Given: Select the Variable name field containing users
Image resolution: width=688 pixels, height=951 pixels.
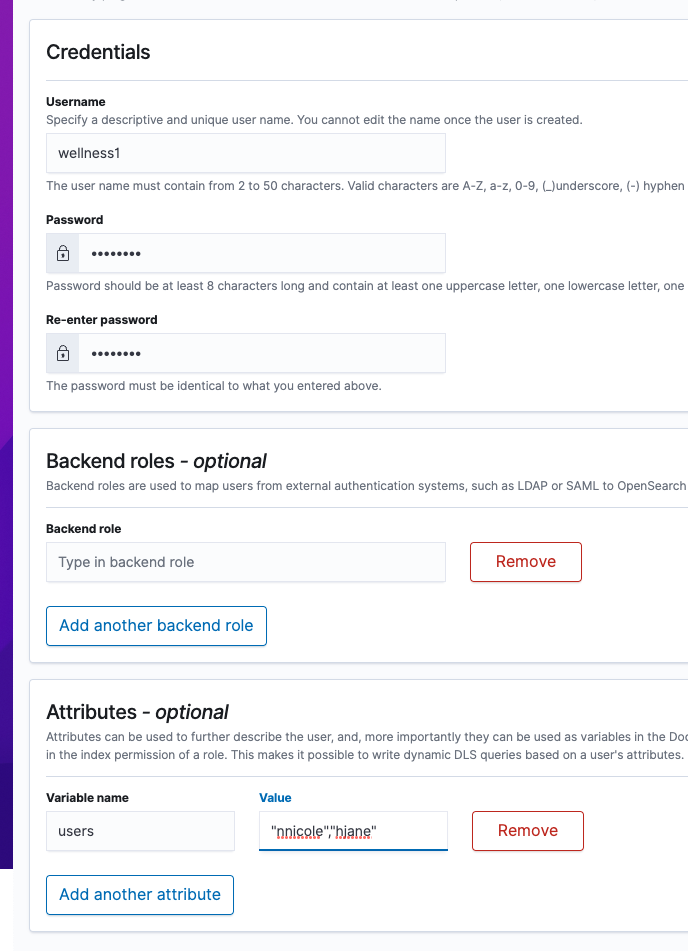Looking at the screenshot, I should click(x=140, y=831).
